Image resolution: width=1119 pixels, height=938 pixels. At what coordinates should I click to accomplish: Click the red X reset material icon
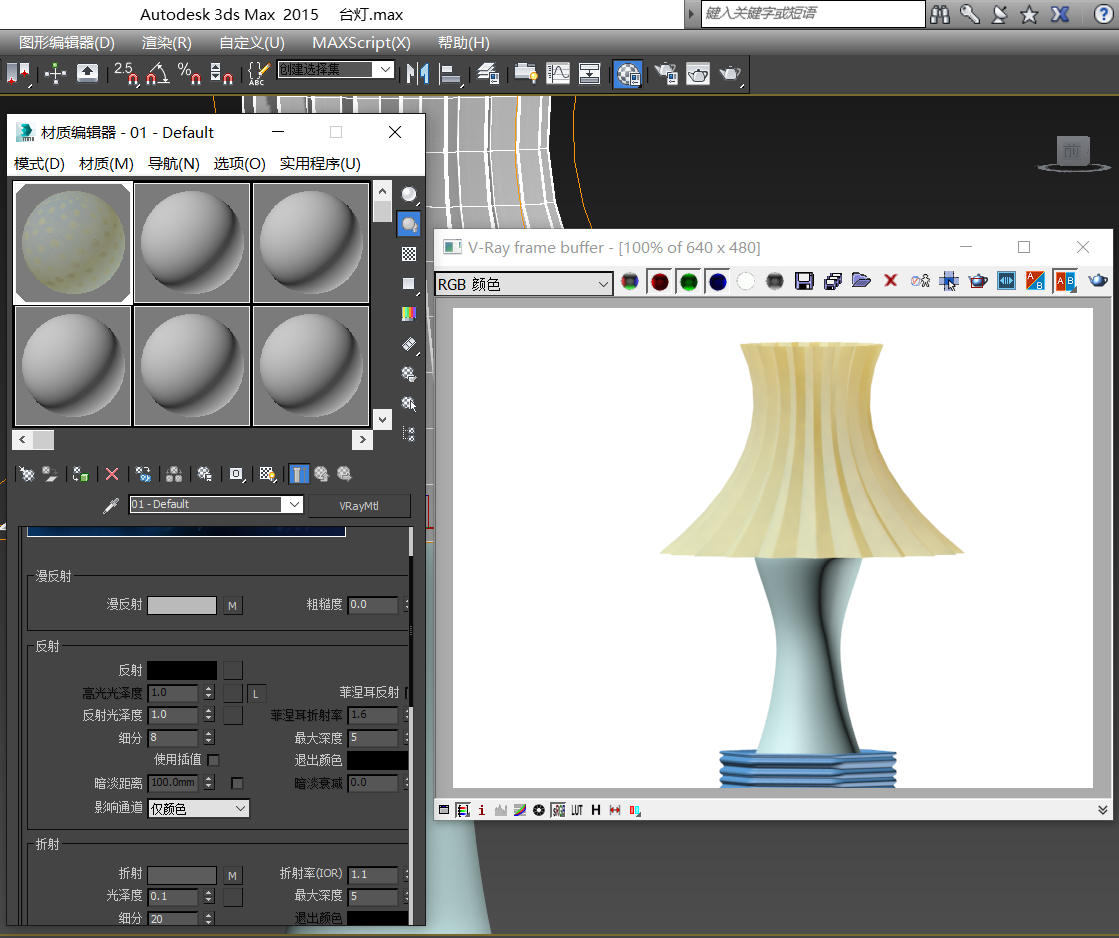pyautogui.click(x=112, y=474)
